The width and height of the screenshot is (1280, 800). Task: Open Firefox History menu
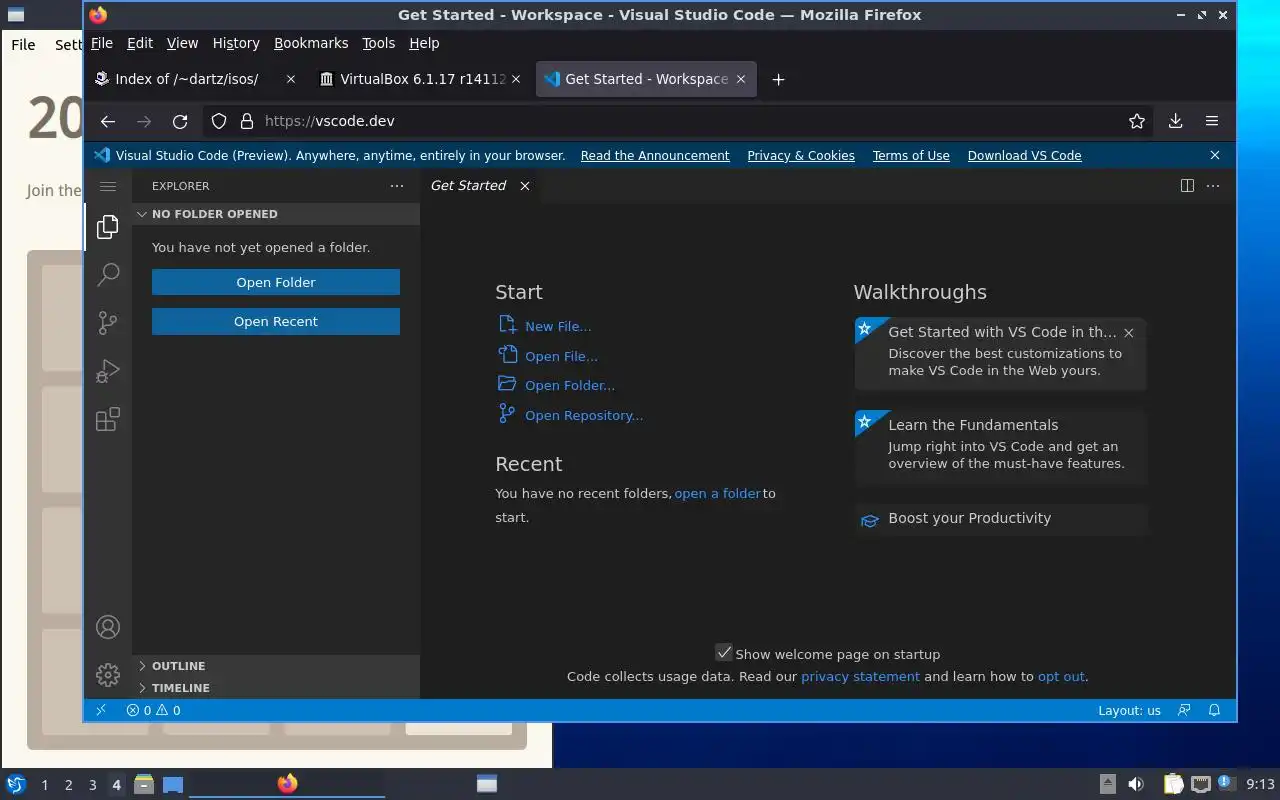pos(236,43)
